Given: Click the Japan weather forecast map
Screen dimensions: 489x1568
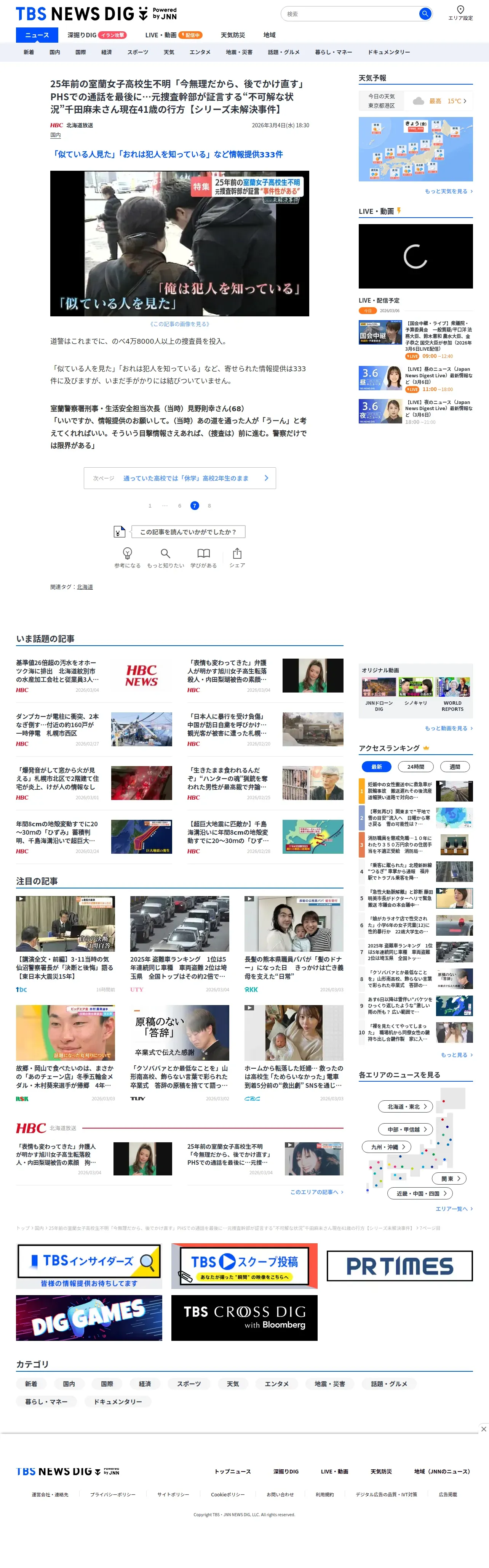Looking at the screenshot, I should 415,149.
